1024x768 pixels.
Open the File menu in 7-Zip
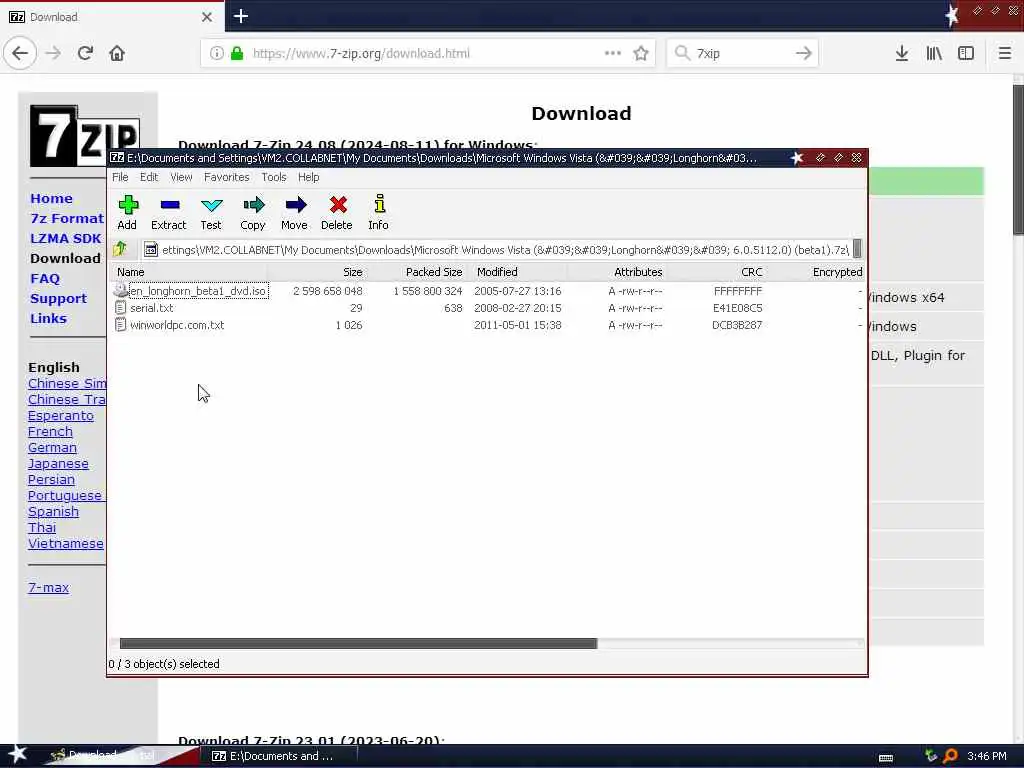120,177
